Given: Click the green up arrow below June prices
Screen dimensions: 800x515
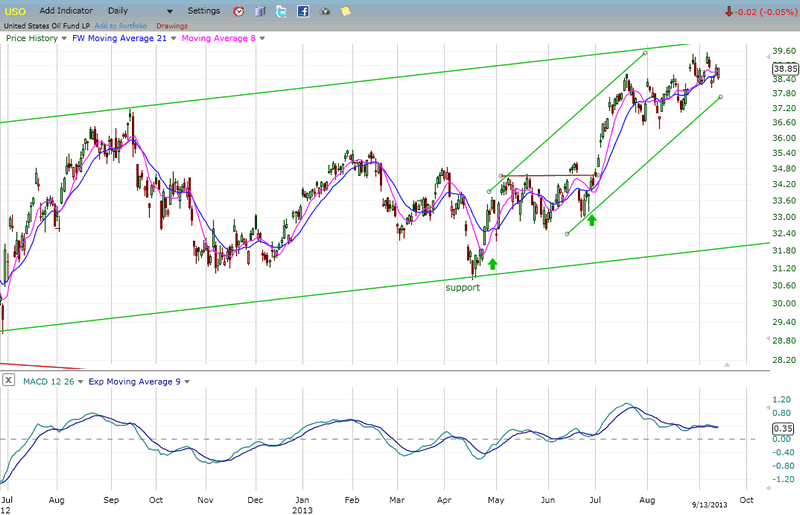Looking at the screenshot, I should [591, 218].
